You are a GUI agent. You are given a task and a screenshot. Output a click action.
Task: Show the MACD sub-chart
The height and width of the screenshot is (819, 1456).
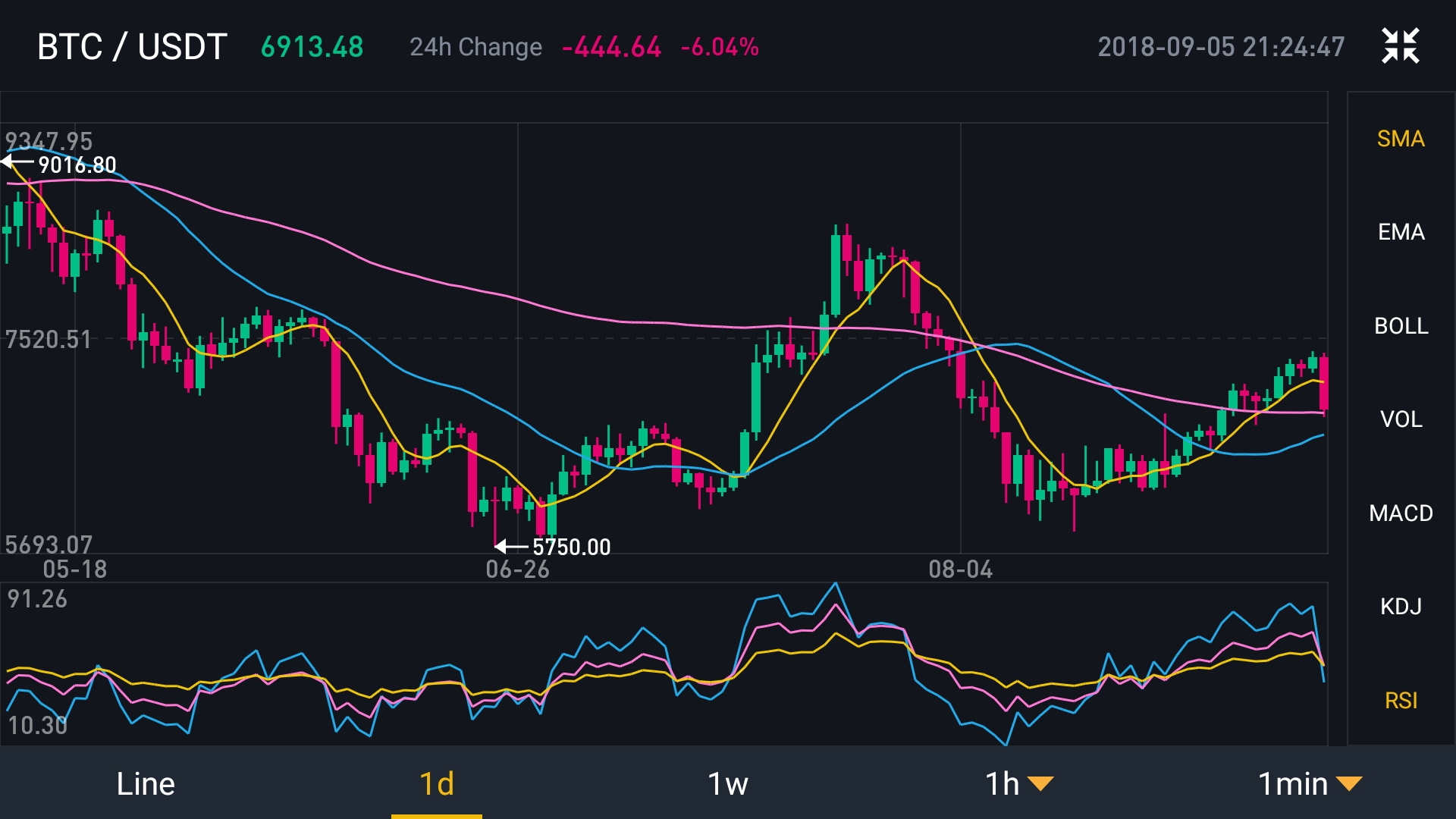(x=1401, y=513)
